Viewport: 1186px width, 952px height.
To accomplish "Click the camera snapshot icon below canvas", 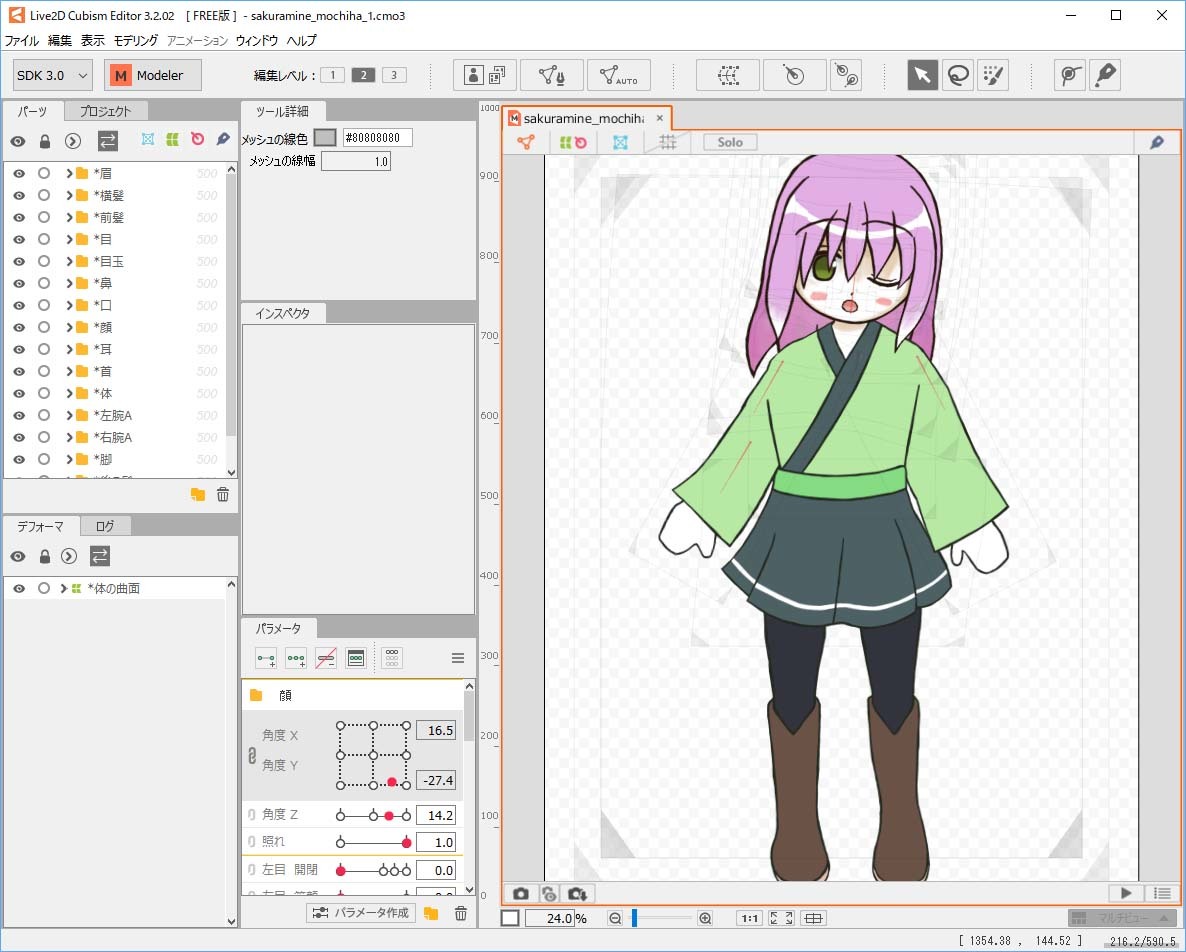I will (521, 893).
